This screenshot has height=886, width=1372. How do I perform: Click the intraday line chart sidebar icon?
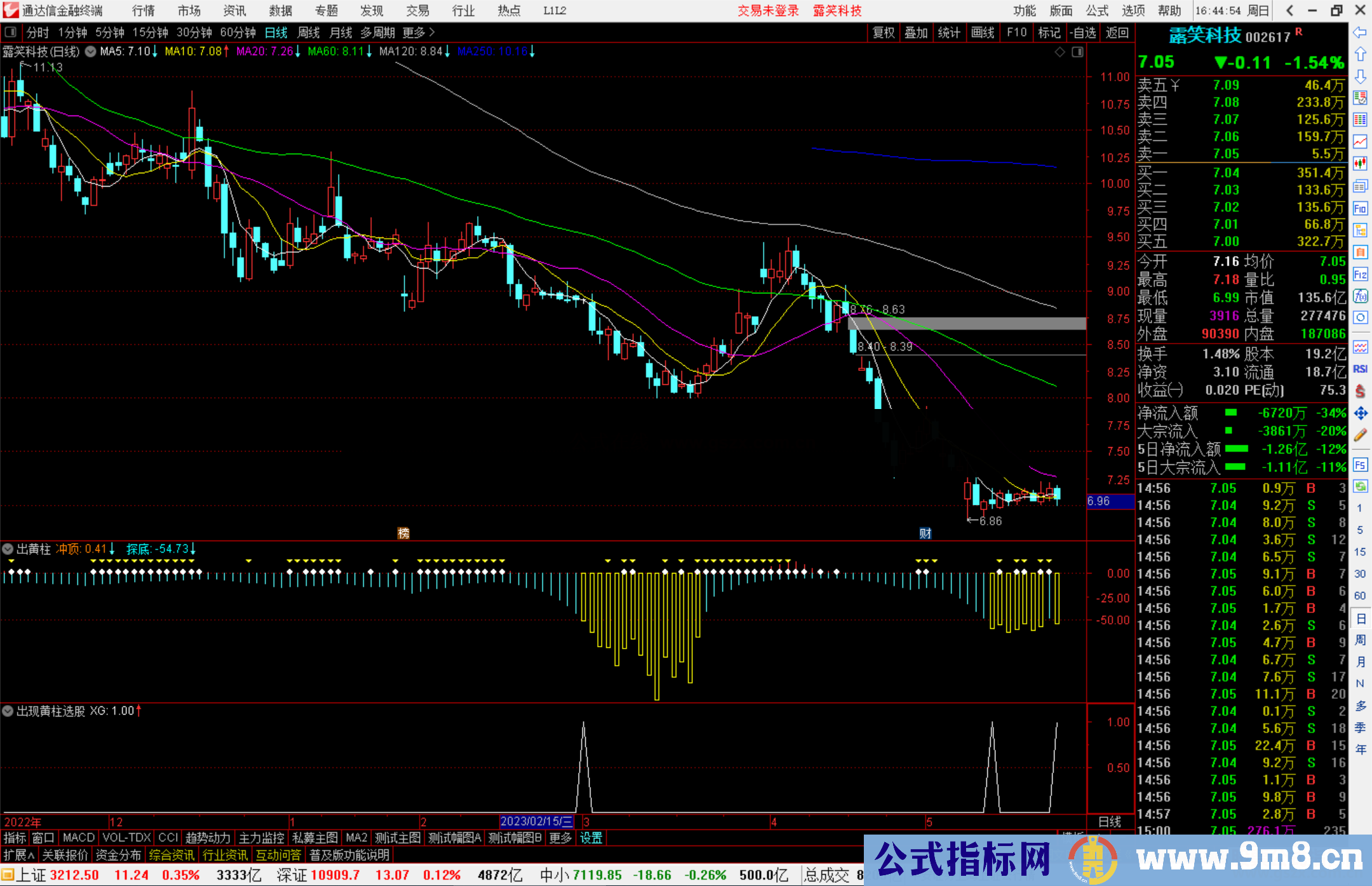point(1360,142)
